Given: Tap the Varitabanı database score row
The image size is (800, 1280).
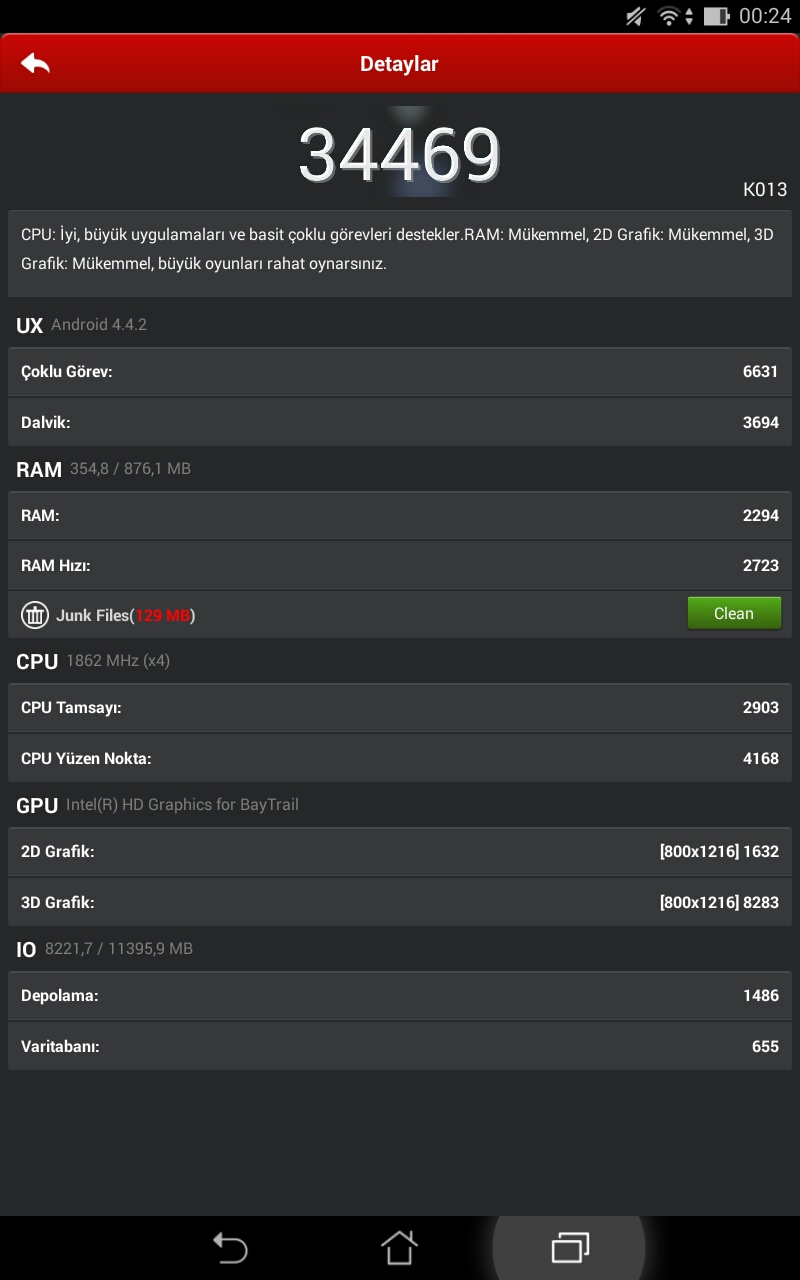Looking at the screenshot, I should 400,1046.
